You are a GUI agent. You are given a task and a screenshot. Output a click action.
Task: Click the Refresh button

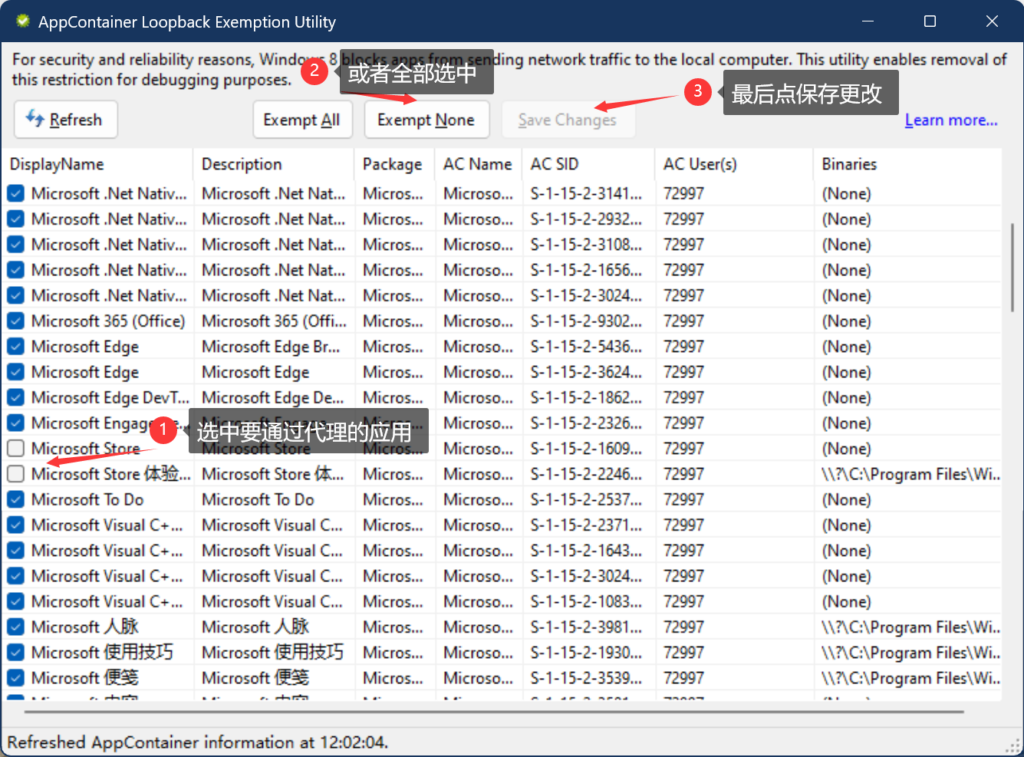[65, 120]
